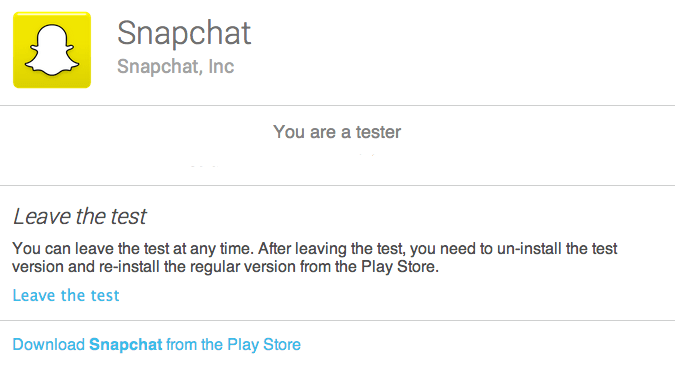Image resolution: width=675 pixels, height=368 pixels.
Task: Click the word Download in bottom link
Action: coord(49,344)
